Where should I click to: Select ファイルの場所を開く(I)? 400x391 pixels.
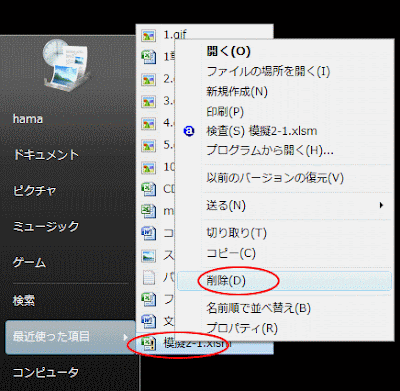[268, 71]
